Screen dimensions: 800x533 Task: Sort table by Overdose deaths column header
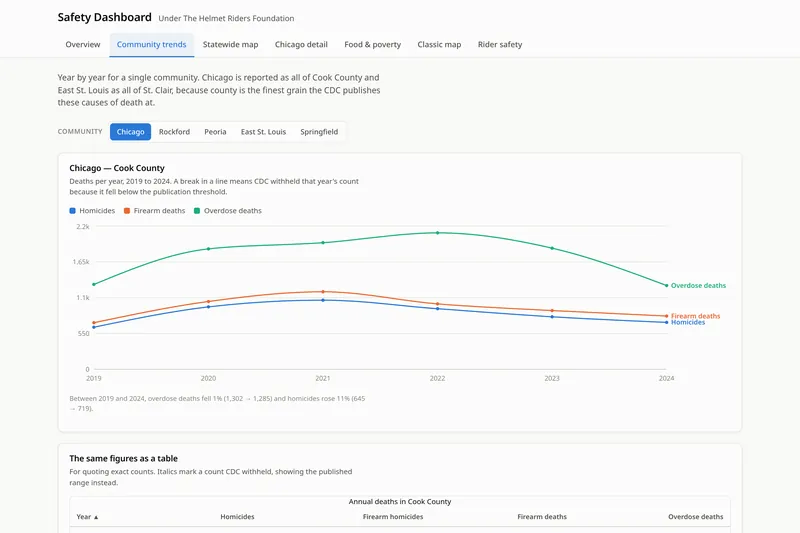pyautogui.click(x=695, y=517)
